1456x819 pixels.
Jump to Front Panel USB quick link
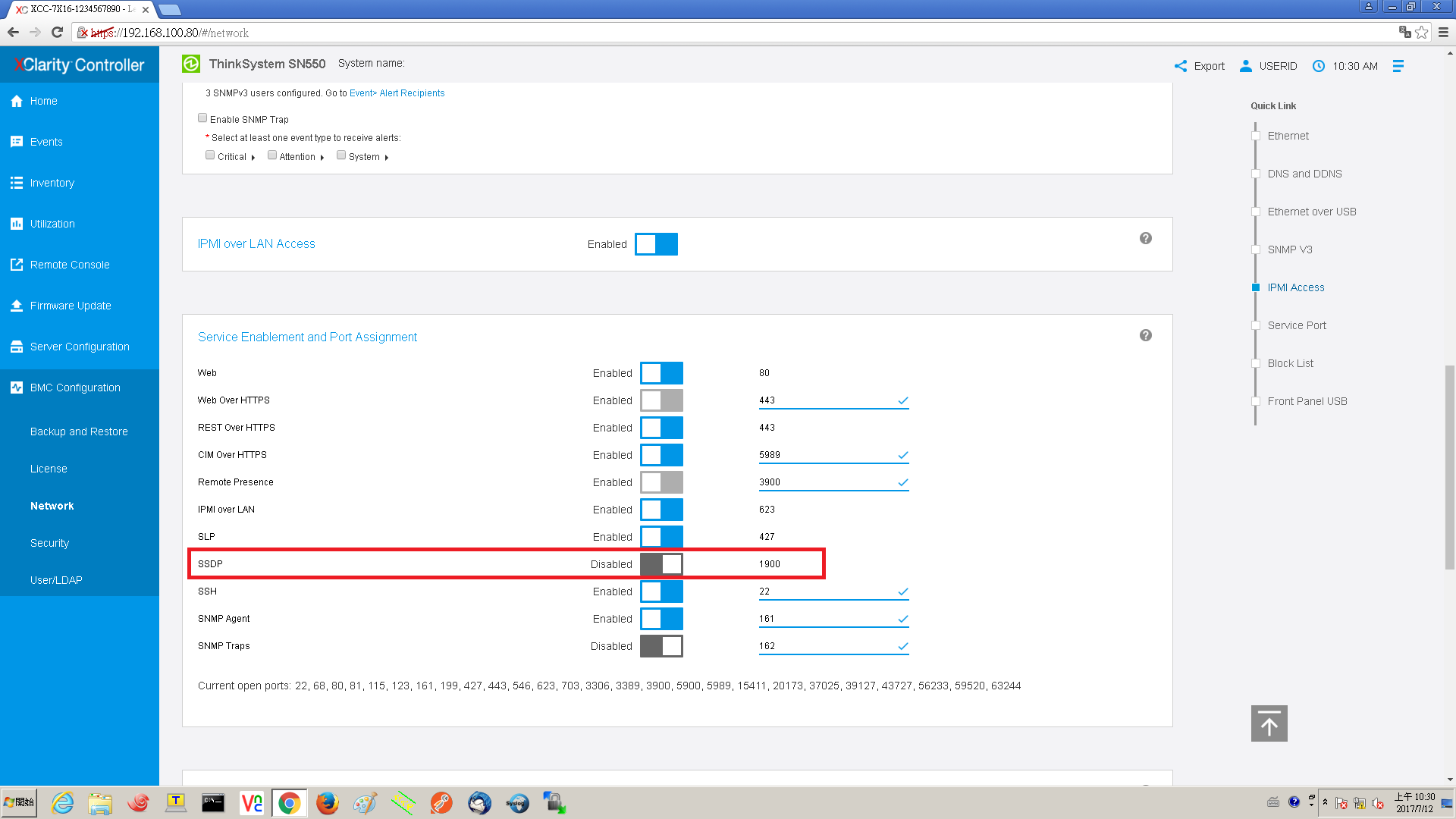click(1307, 401)
